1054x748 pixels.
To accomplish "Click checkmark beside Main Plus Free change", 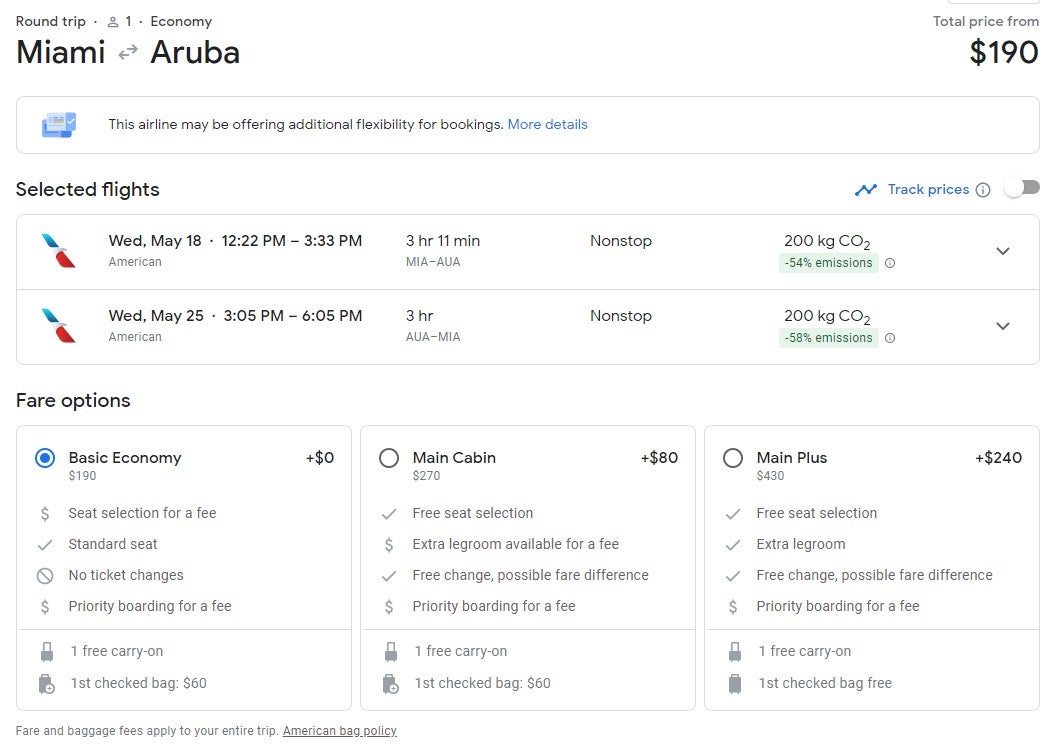I will [733, 576].
